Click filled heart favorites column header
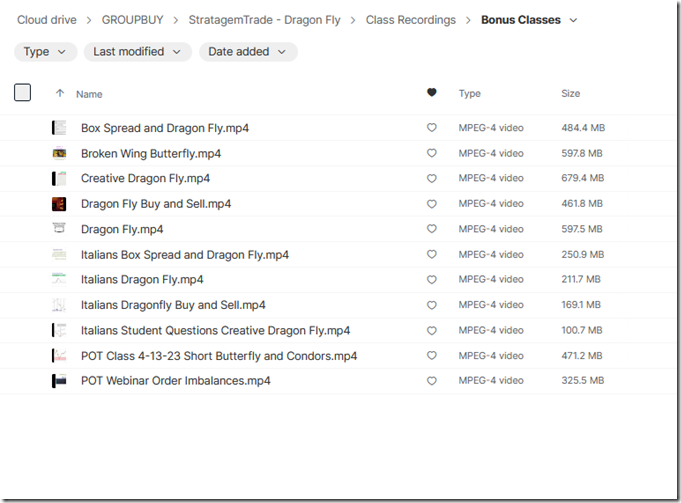681x503 pixels. coord(431,92)
